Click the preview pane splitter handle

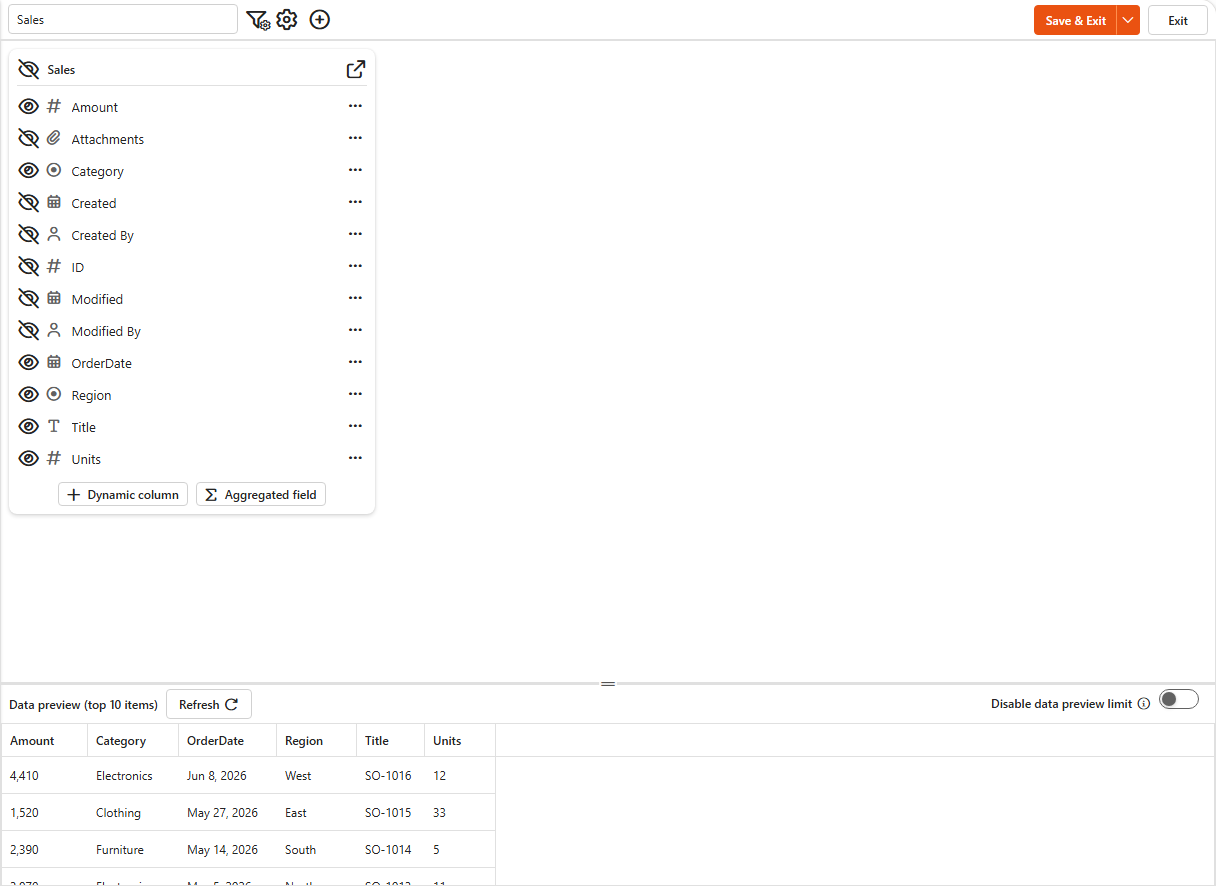click(x=608, y=684)
